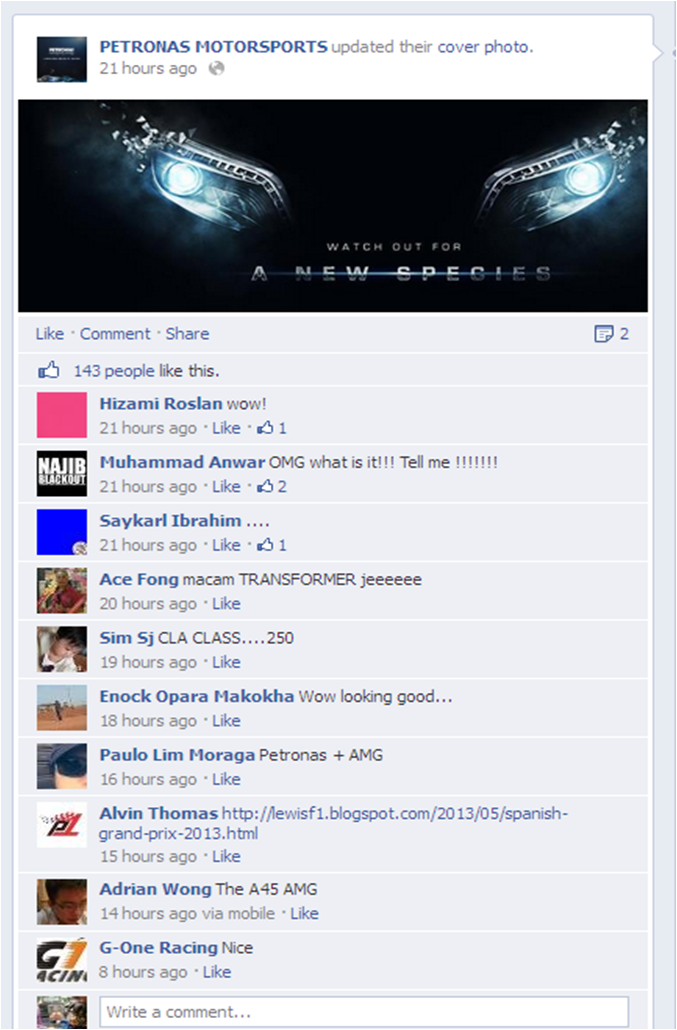Image resolution: width=677 pixels, height=1030 pixels.
Task: Open the New Species cover photo
Action: point(333,206)
